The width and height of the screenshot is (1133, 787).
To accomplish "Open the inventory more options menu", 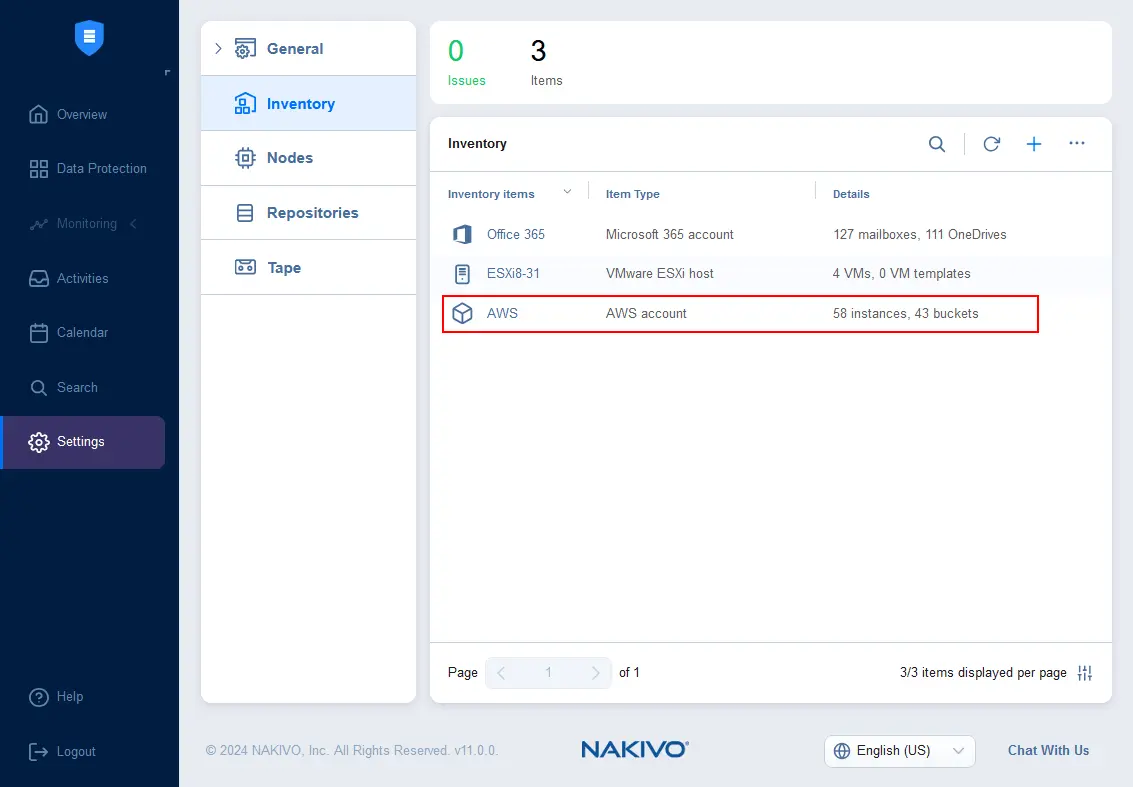I will click(x=1077, y=143).
